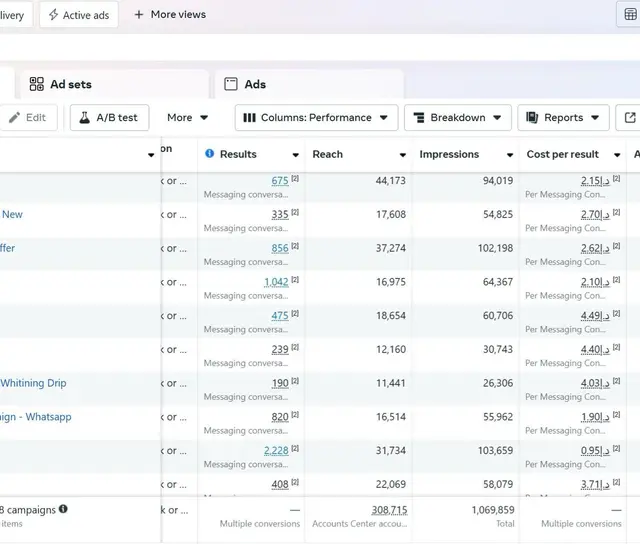Click the Reach column header
Image resolution: width=640 pixels, height=544 pixels.
[x=327, y=154]
